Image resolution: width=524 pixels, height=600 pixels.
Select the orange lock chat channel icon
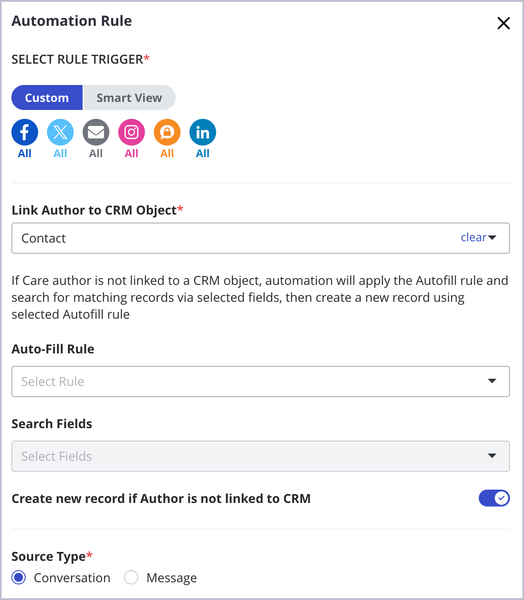click(167, 132)
